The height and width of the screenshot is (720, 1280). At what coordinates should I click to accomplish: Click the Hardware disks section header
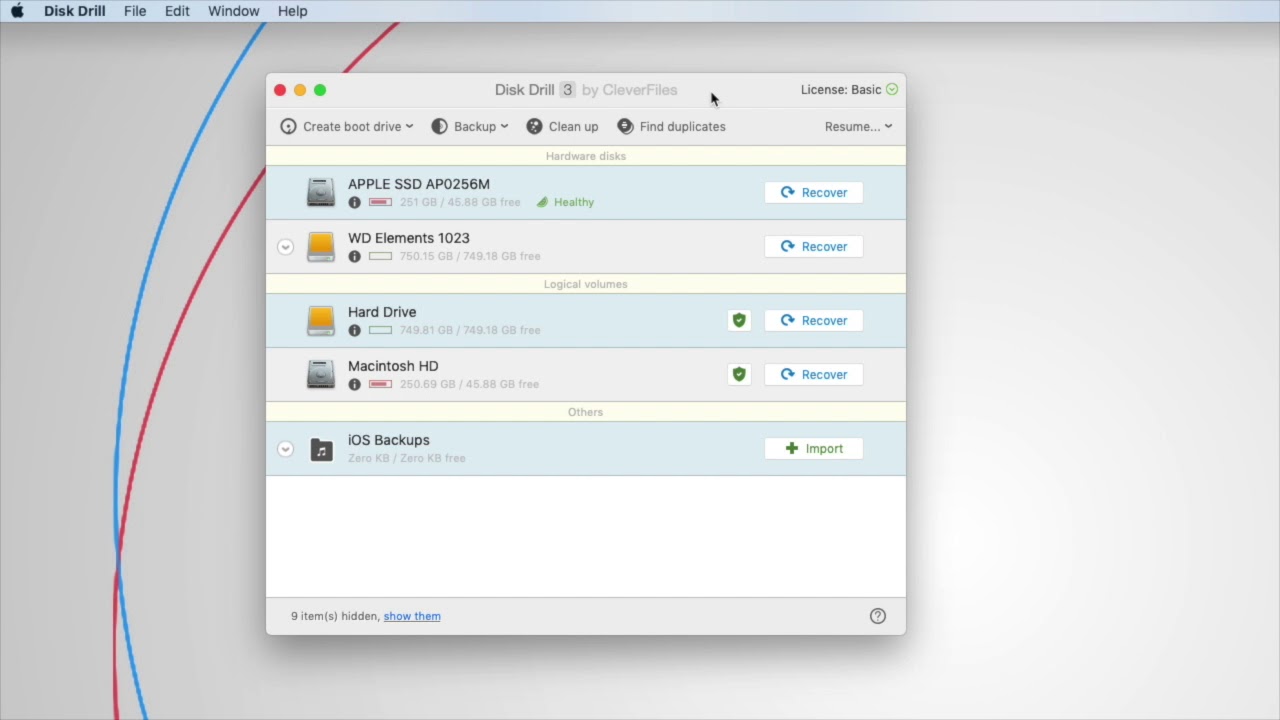586,156
